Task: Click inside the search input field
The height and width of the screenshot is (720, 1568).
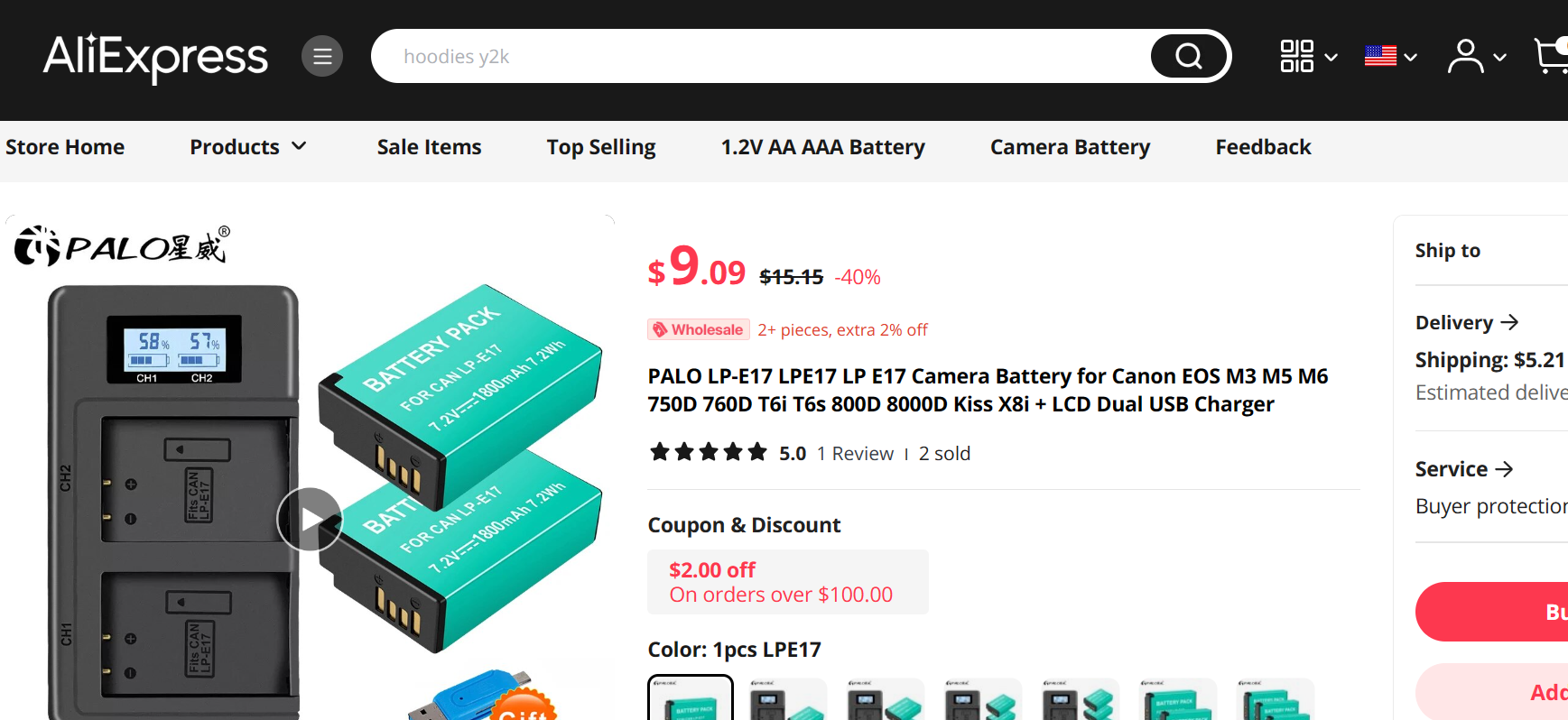Action: coord(722,55)
